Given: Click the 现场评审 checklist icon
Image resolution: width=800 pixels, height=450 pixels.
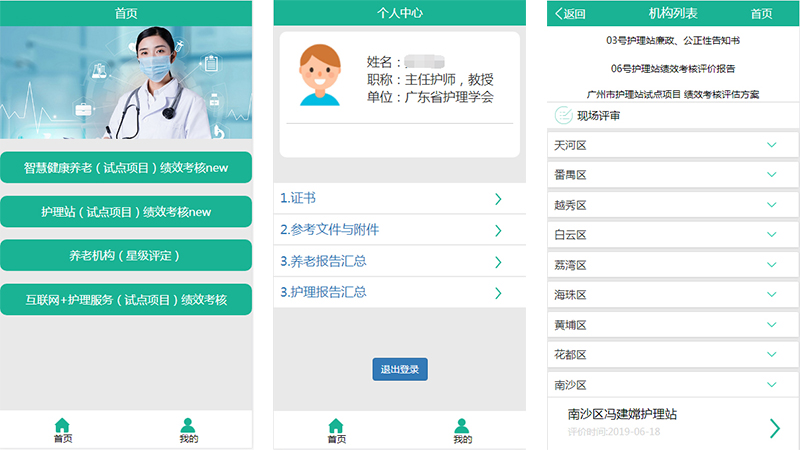Looking at the screenshot, I should [563, 115].
